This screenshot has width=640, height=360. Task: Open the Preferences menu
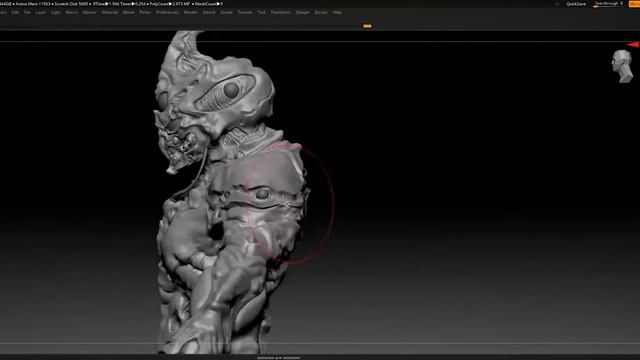click(167, 12)
